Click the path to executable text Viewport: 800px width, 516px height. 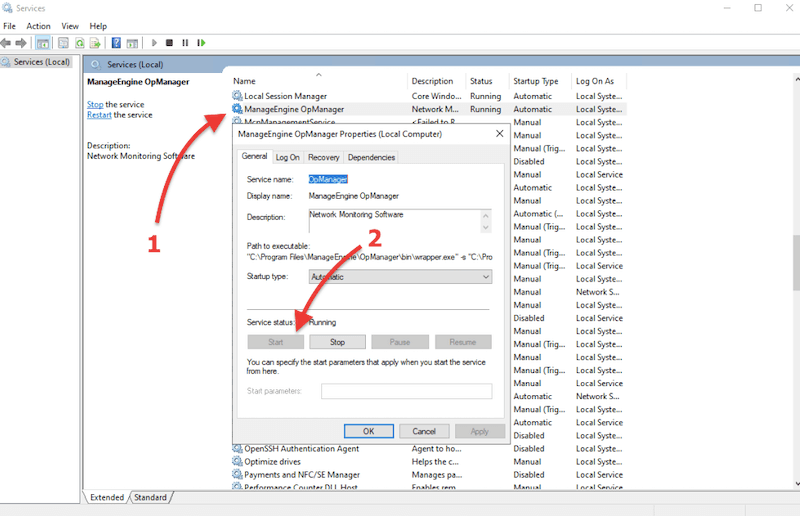pos(369,257)
